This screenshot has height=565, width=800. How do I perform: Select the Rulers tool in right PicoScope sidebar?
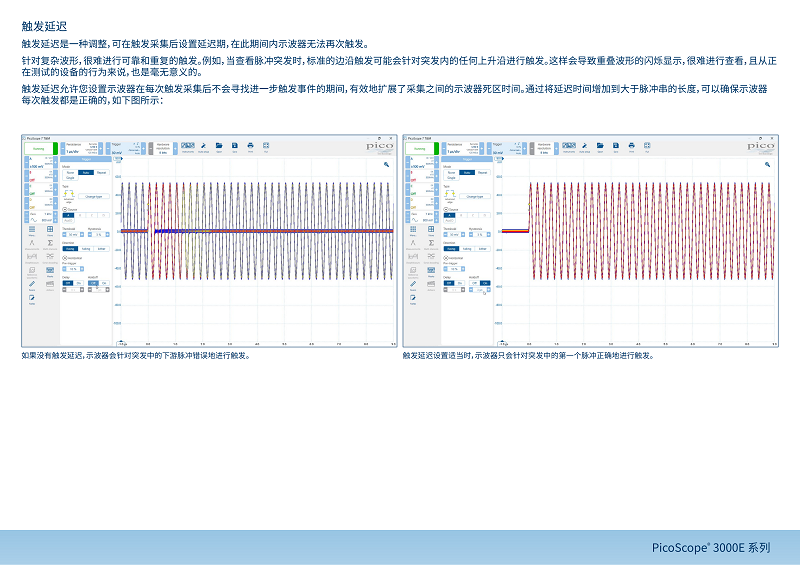point(413,286)
